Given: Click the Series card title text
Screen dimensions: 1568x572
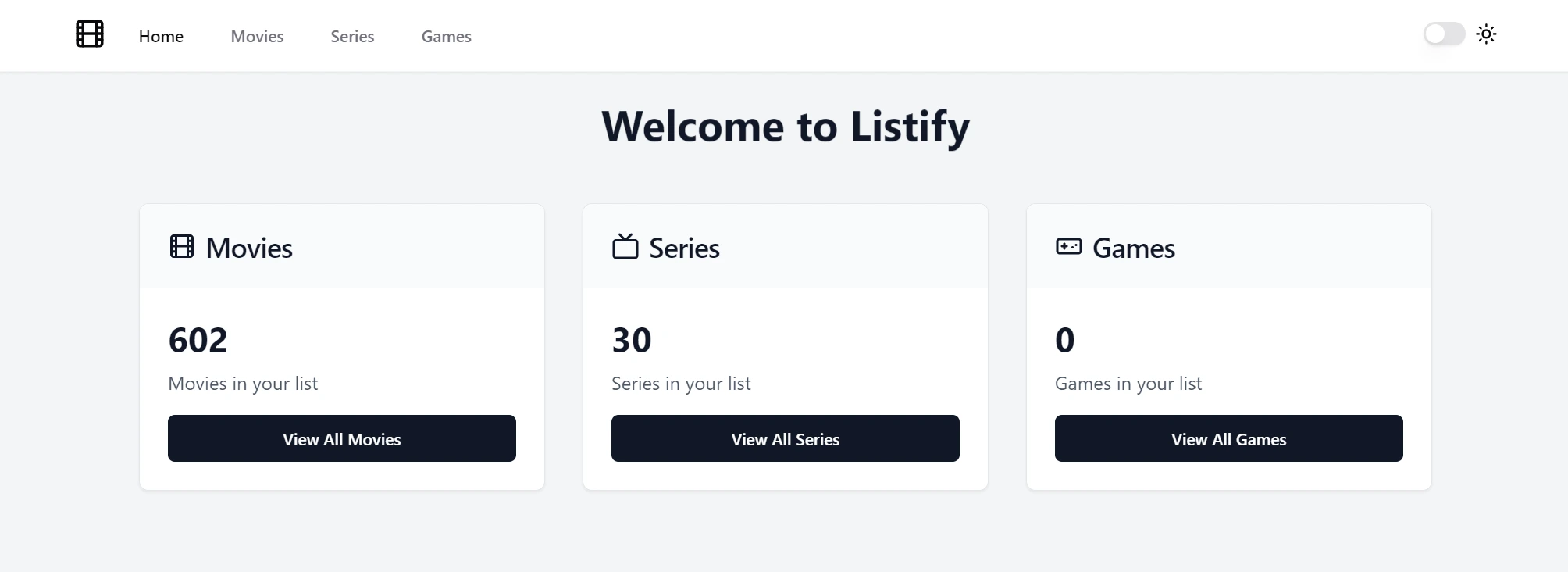Looking at the screenshot, I should coord(684,248).
